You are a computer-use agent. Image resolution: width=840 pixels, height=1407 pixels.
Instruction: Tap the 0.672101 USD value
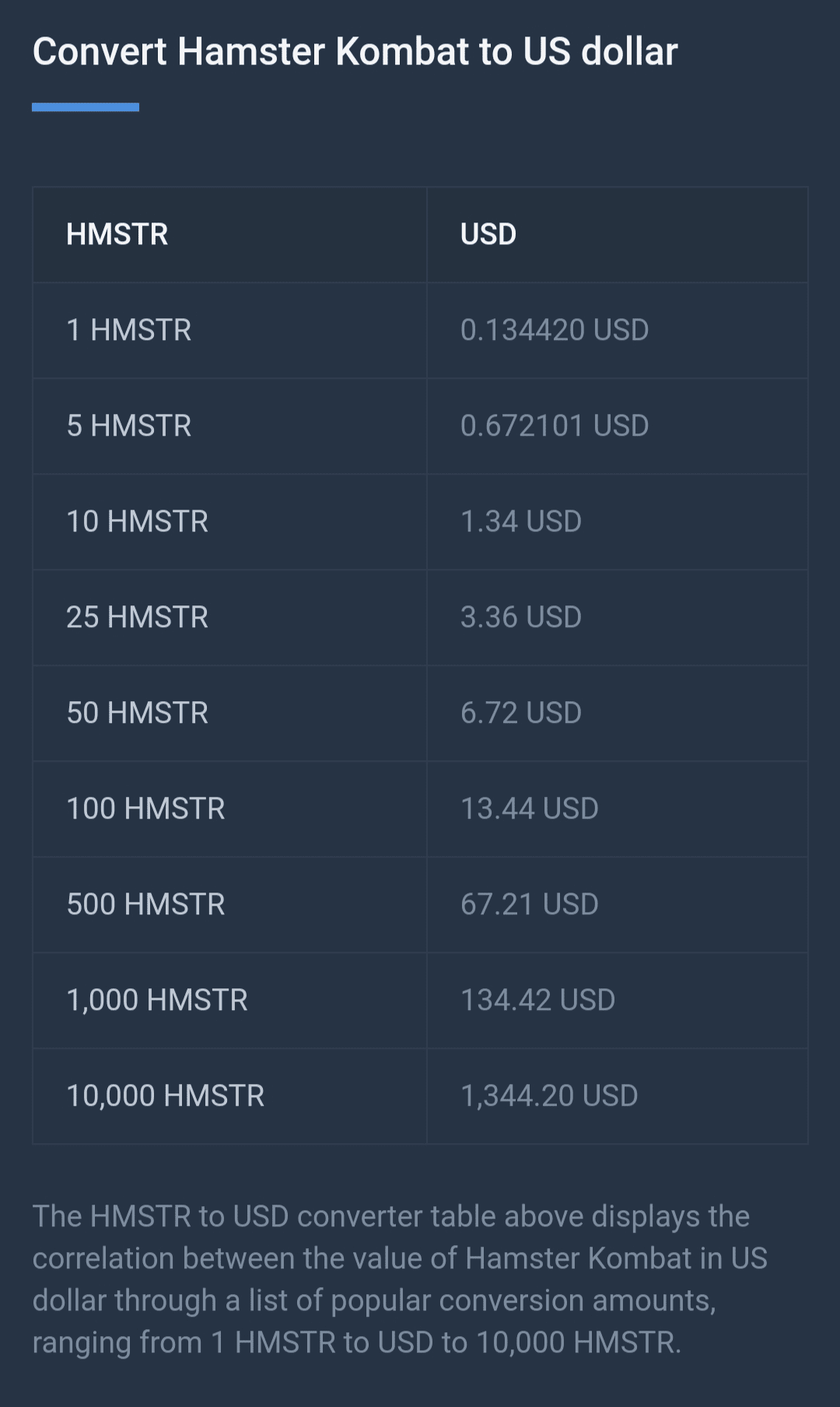[555, 426]
